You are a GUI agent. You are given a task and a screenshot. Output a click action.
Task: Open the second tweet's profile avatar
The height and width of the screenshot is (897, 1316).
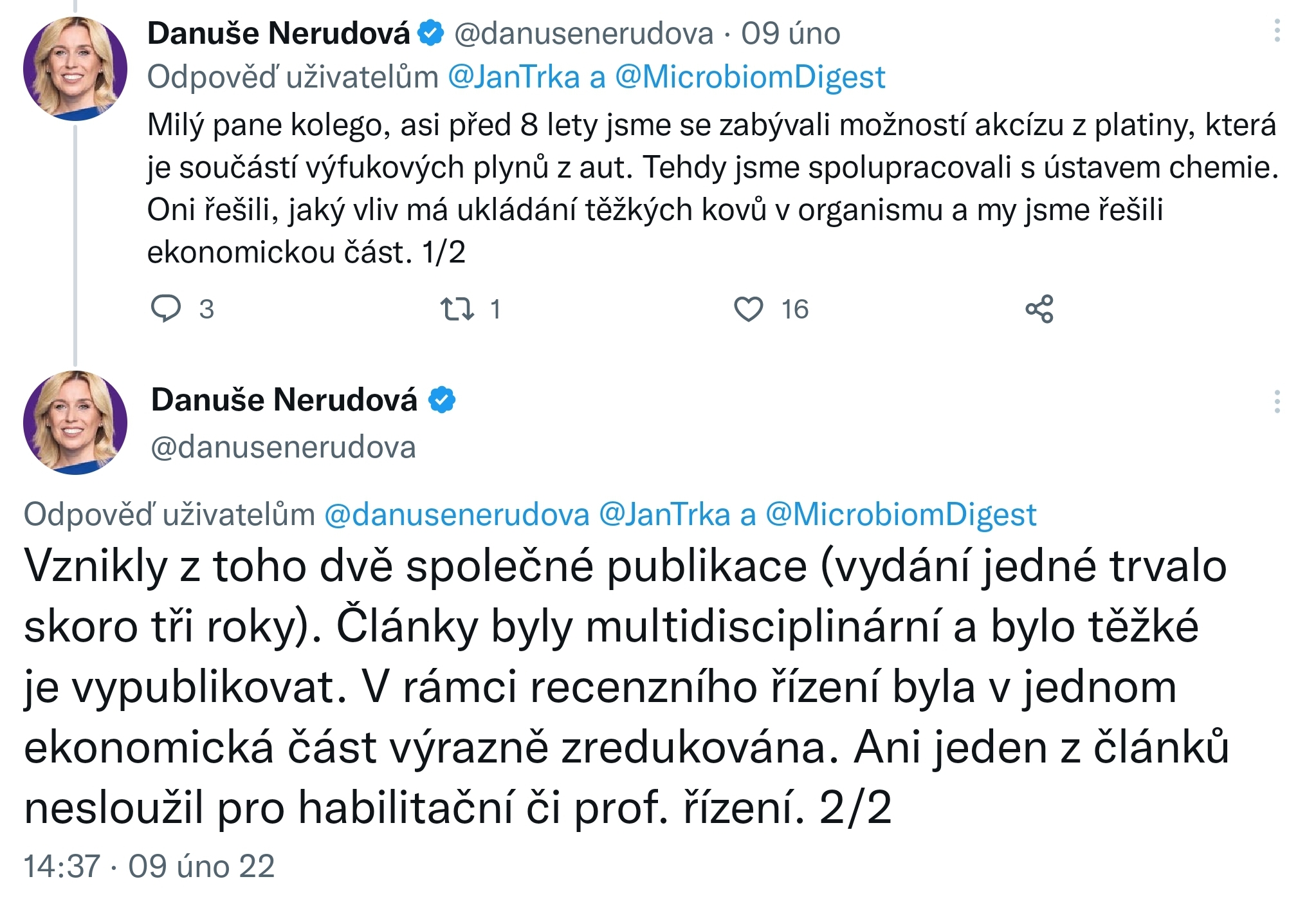coord(75,423)
